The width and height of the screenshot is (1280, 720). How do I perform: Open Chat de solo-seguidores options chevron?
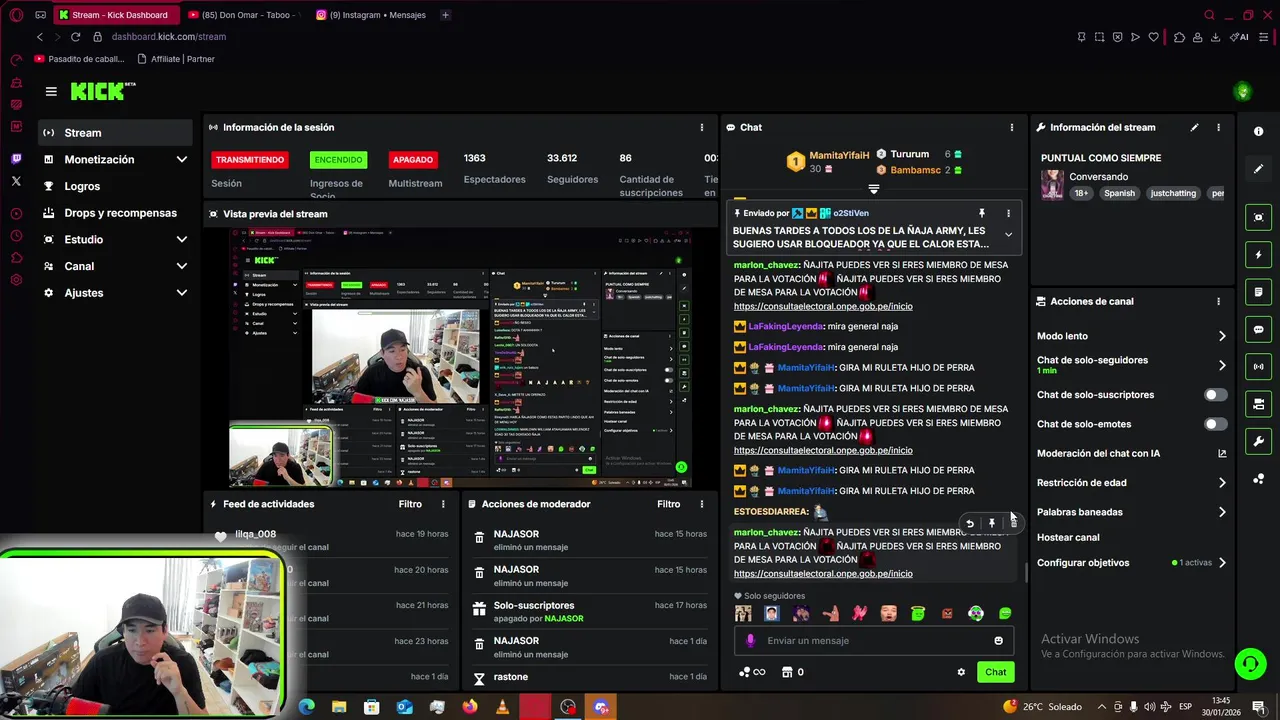pos(1221,365)
